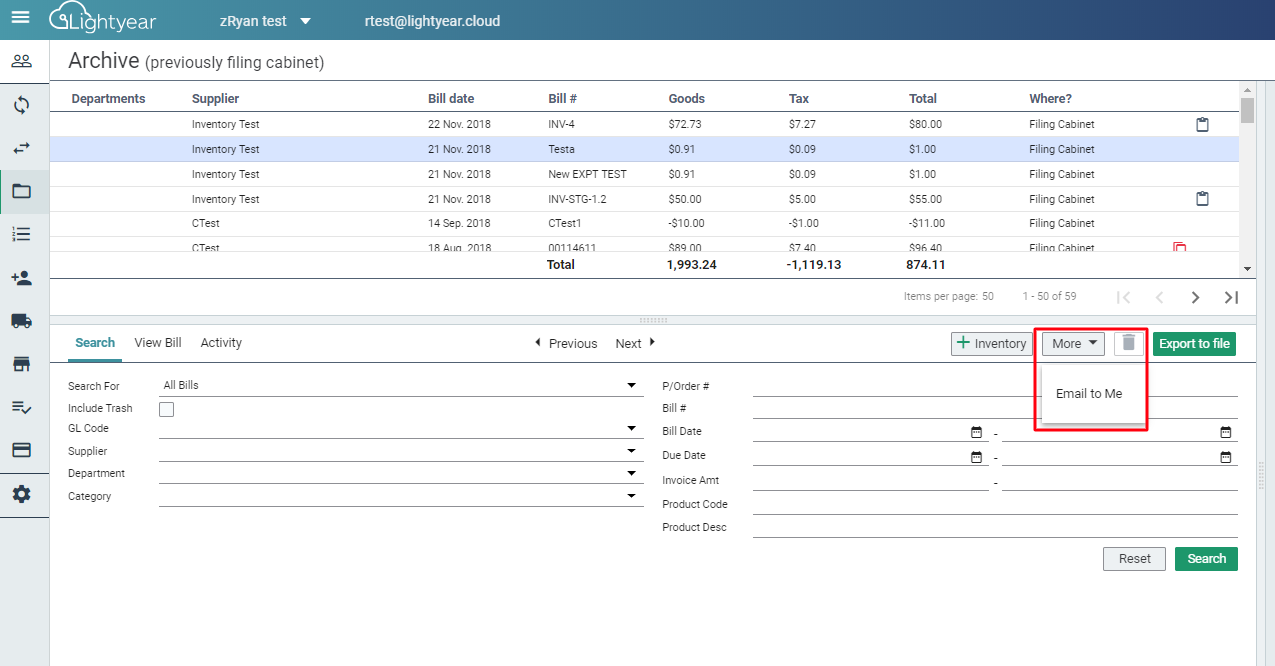Open the clipboard icon on the INV-4 row
Screen dimensions: 1275x666
click(1202, 124)
